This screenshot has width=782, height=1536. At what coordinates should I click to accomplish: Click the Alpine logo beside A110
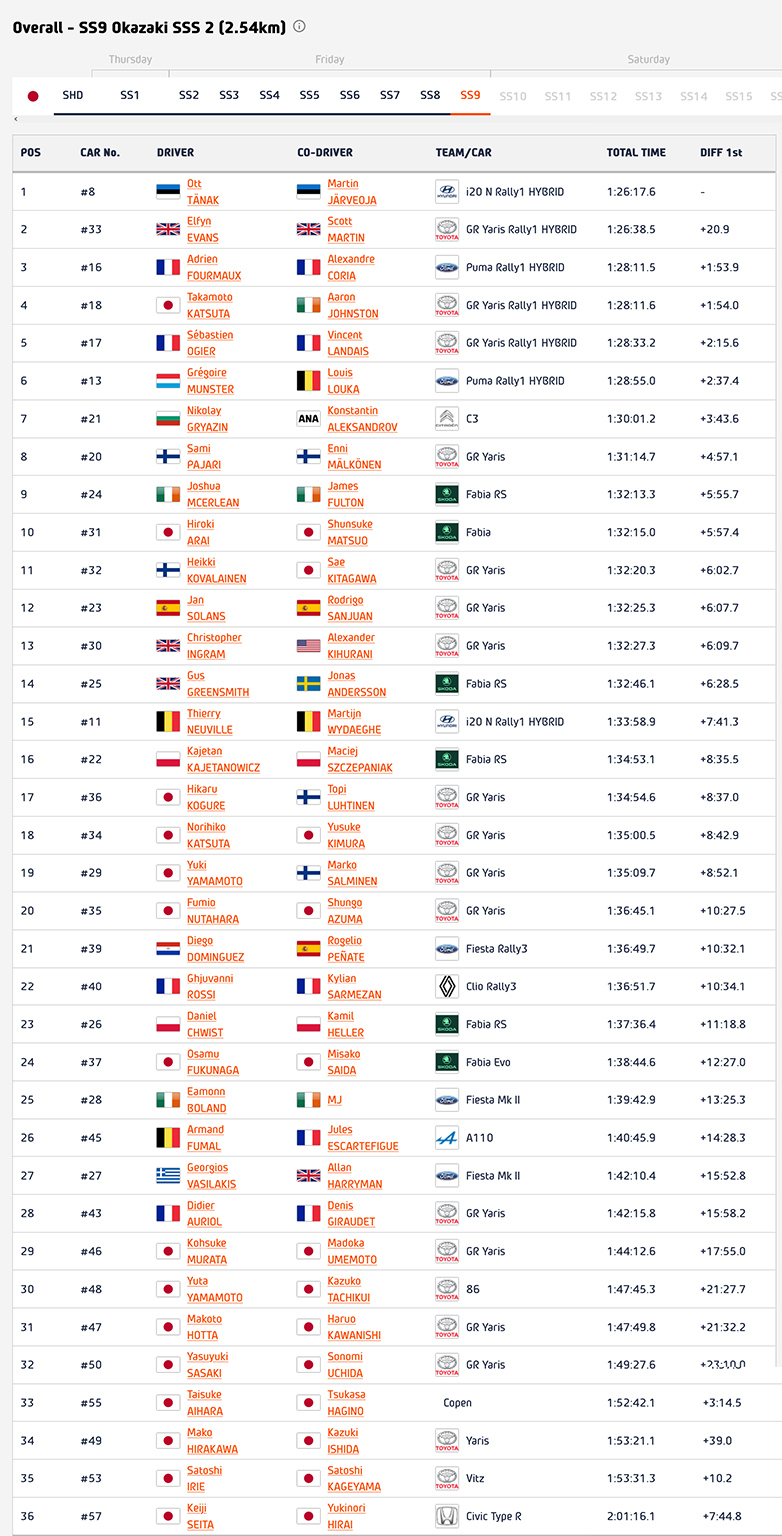click(x=446, y=1138)
